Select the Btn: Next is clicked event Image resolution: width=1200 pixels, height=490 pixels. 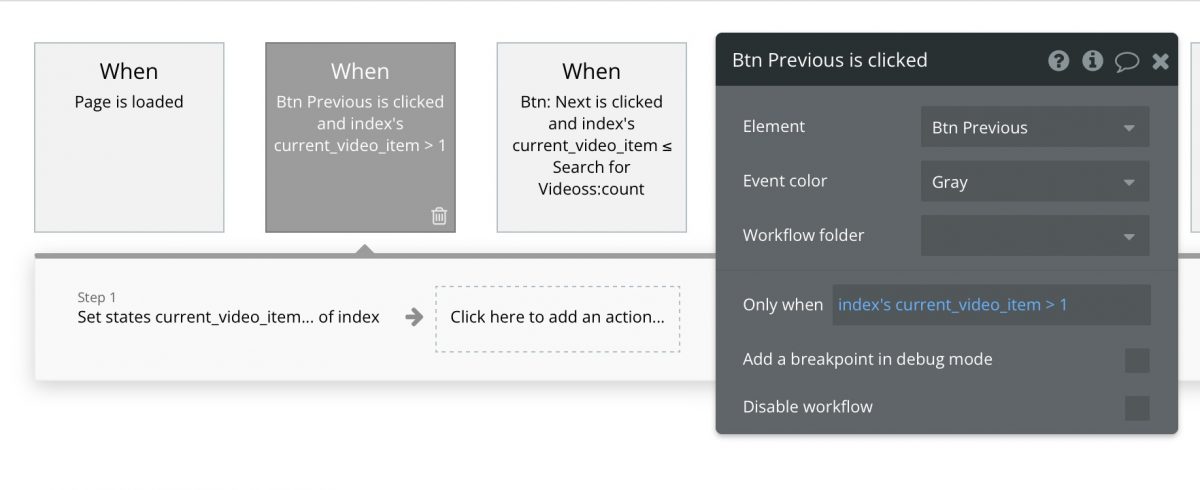coord(591,137)
